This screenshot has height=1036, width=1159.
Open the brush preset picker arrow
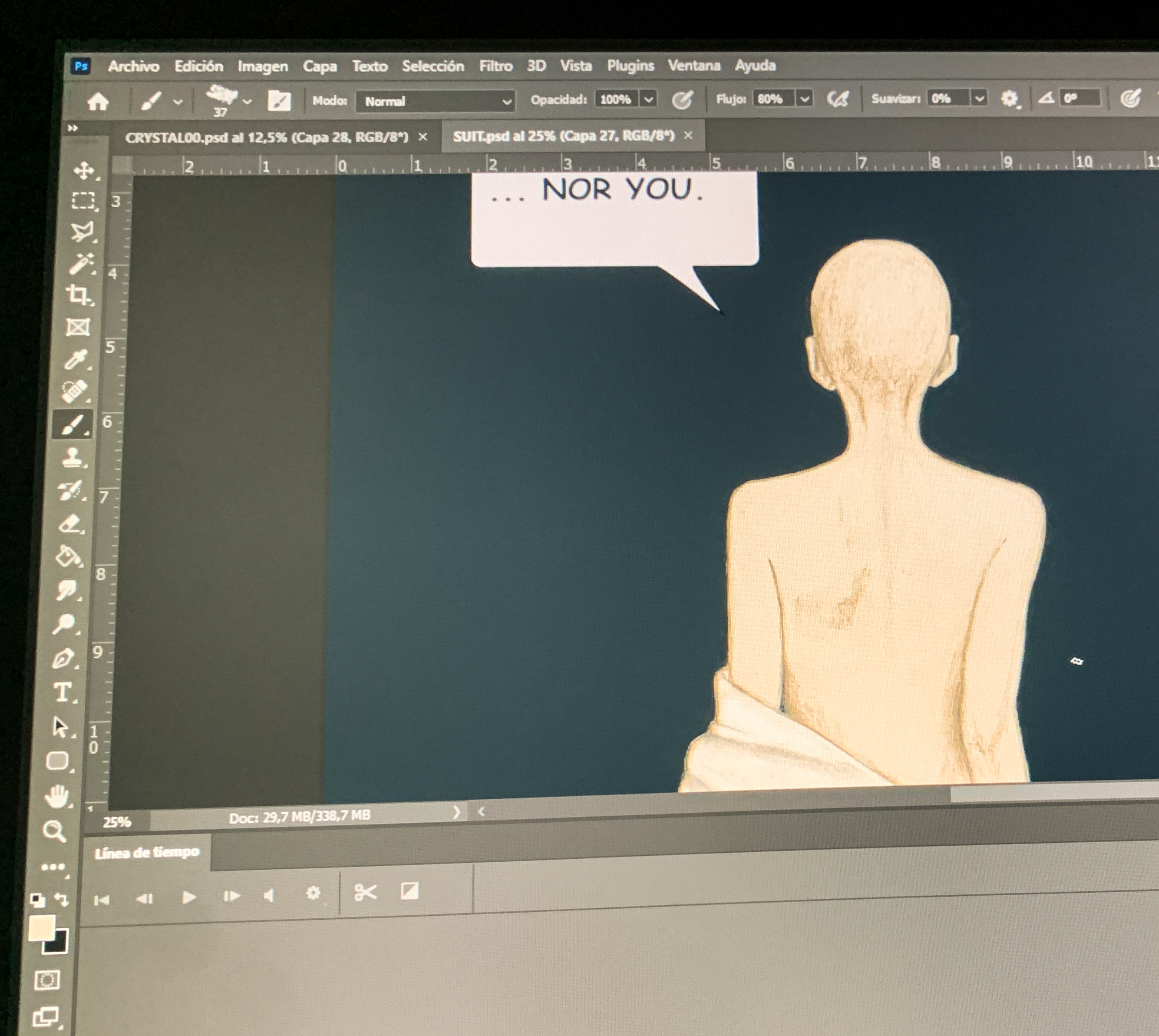point(247,102)
